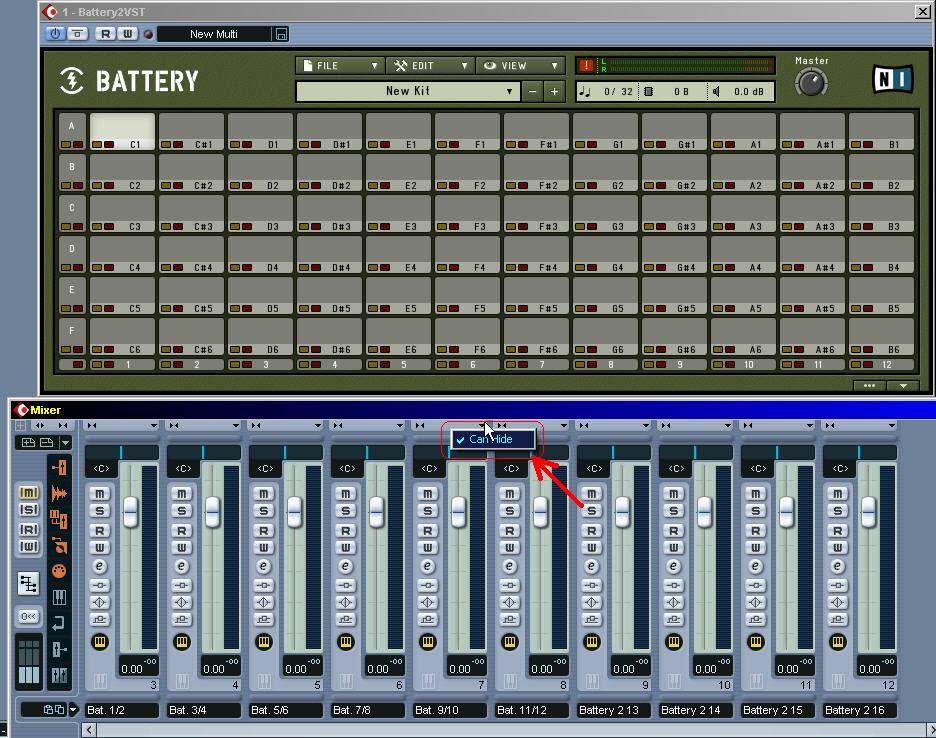
Task: Toggle global Mute in the Mixer common panel
Action: point(29,492)
